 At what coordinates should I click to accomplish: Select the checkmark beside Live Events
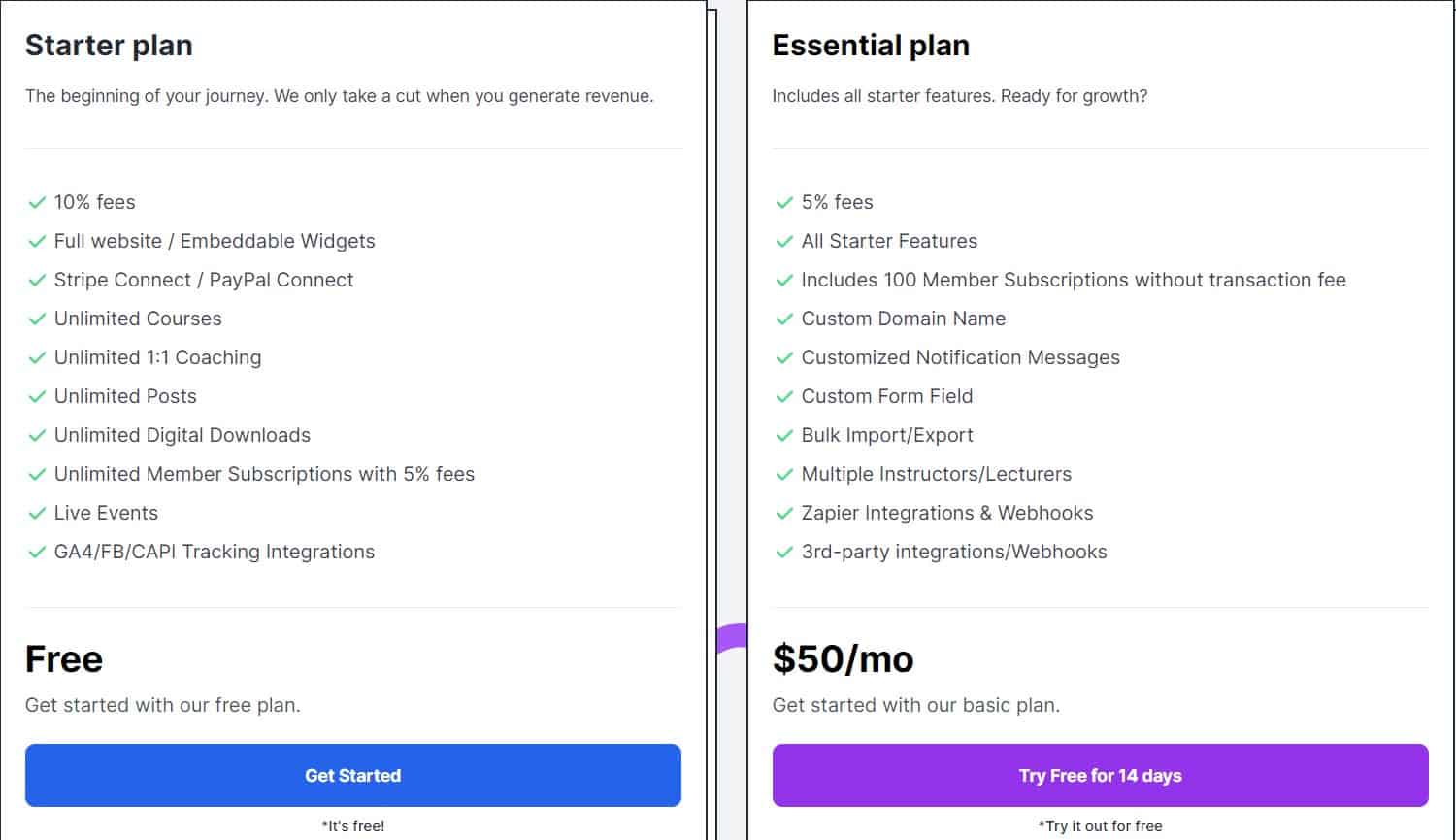[x=38, y=513]
